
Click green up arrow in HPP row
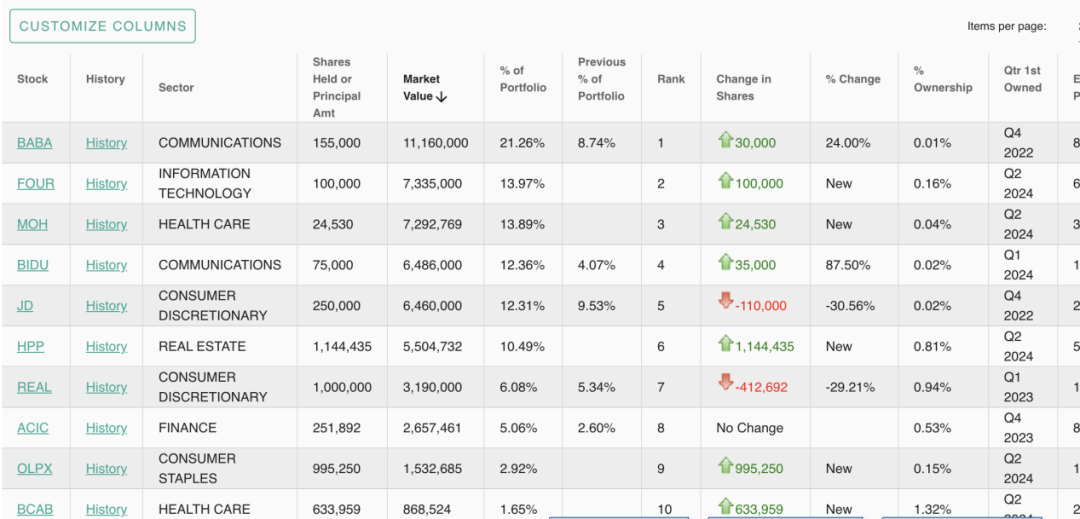(x=725, y=343)
